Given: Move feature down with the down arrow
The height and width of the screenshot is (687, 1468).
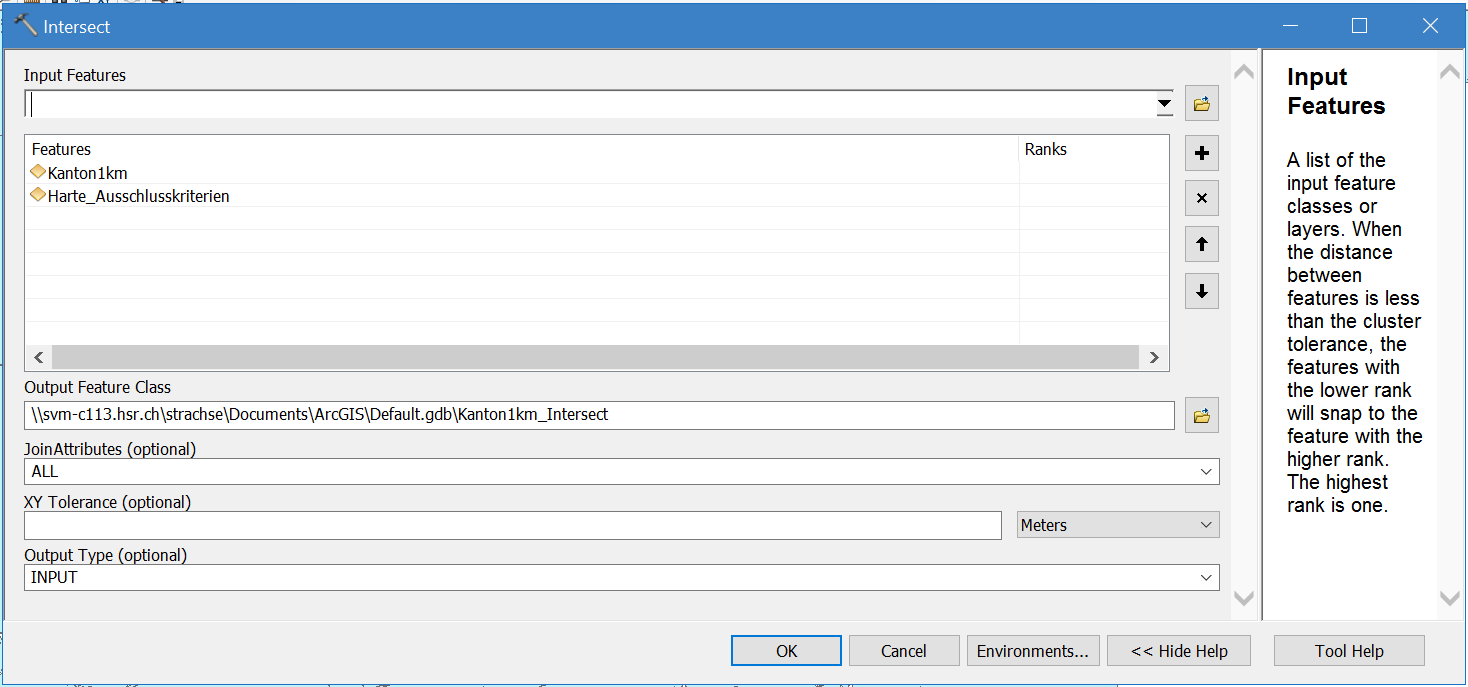Looking at the screenshot, I should tap(1201, 291).
